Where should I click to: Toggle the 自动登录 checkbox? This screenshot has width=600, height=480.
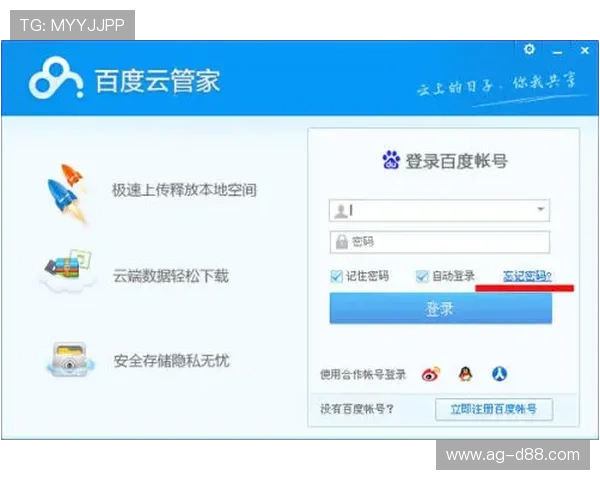tap(422, 276)
